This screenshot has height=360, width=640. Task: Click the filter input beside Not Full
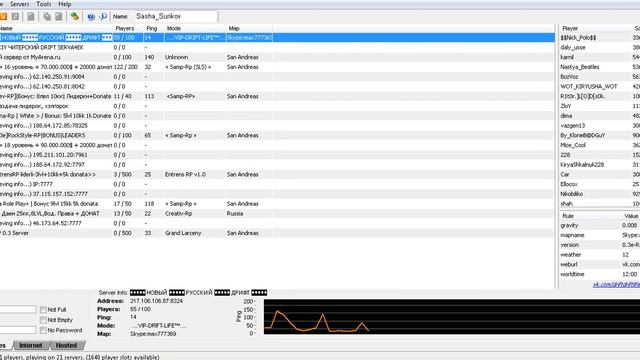click(x=18, y=310)
